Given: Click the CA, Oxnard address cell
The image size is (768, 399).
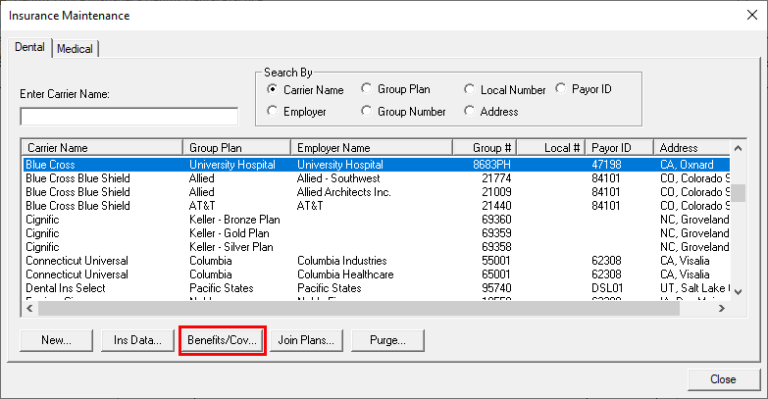Looking at the screenshot, I should 687,164.
